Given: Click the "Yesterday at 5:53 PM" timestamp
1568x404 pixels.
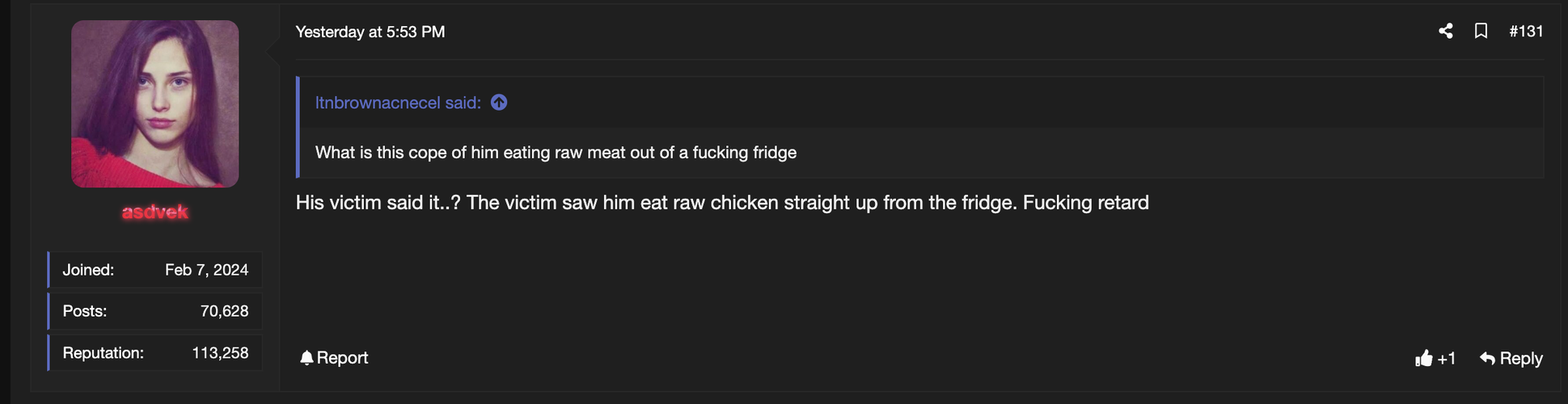Looking at the screenshot, I should tap(370, 32).
